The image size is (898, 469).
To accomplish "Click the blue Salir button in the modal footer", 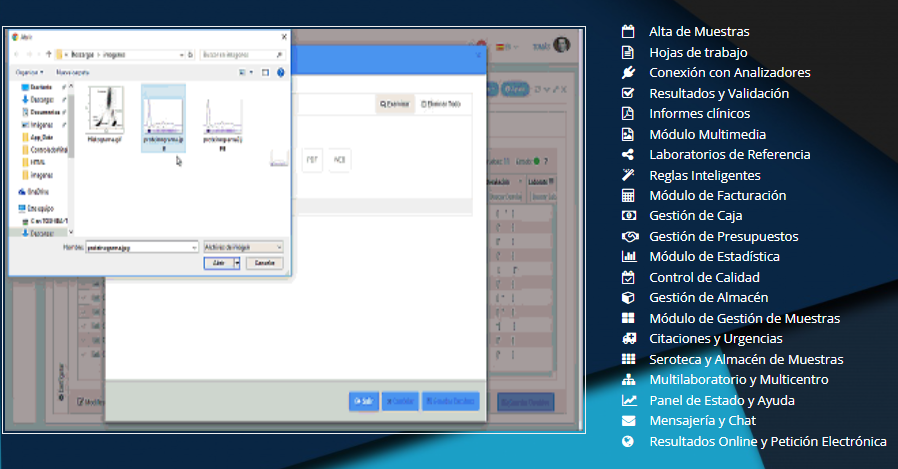I will (x=364, y=401).
